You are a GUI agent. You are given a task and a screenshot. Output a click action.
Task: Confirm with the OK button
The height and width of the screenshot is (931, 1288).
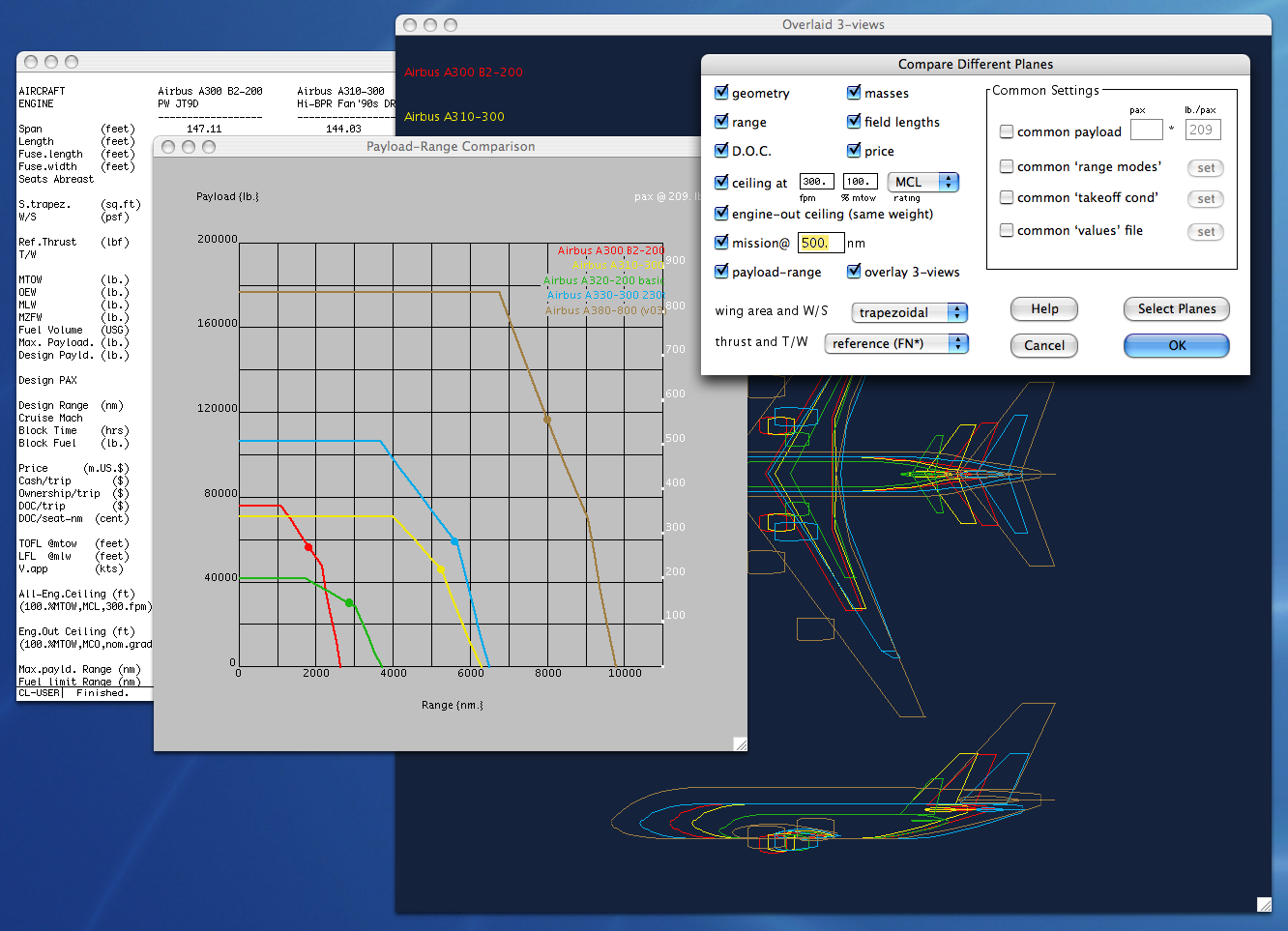[x=1177, y=345]
